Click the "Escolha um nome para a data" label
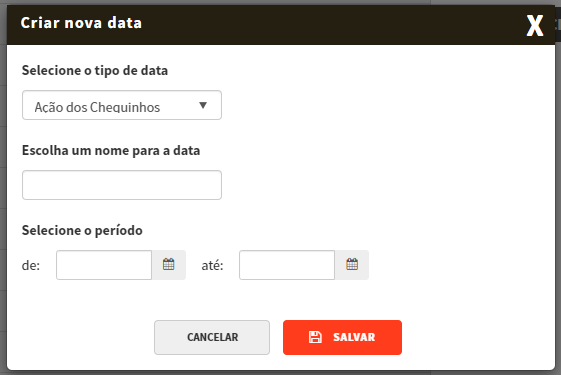 pos(111,151)
